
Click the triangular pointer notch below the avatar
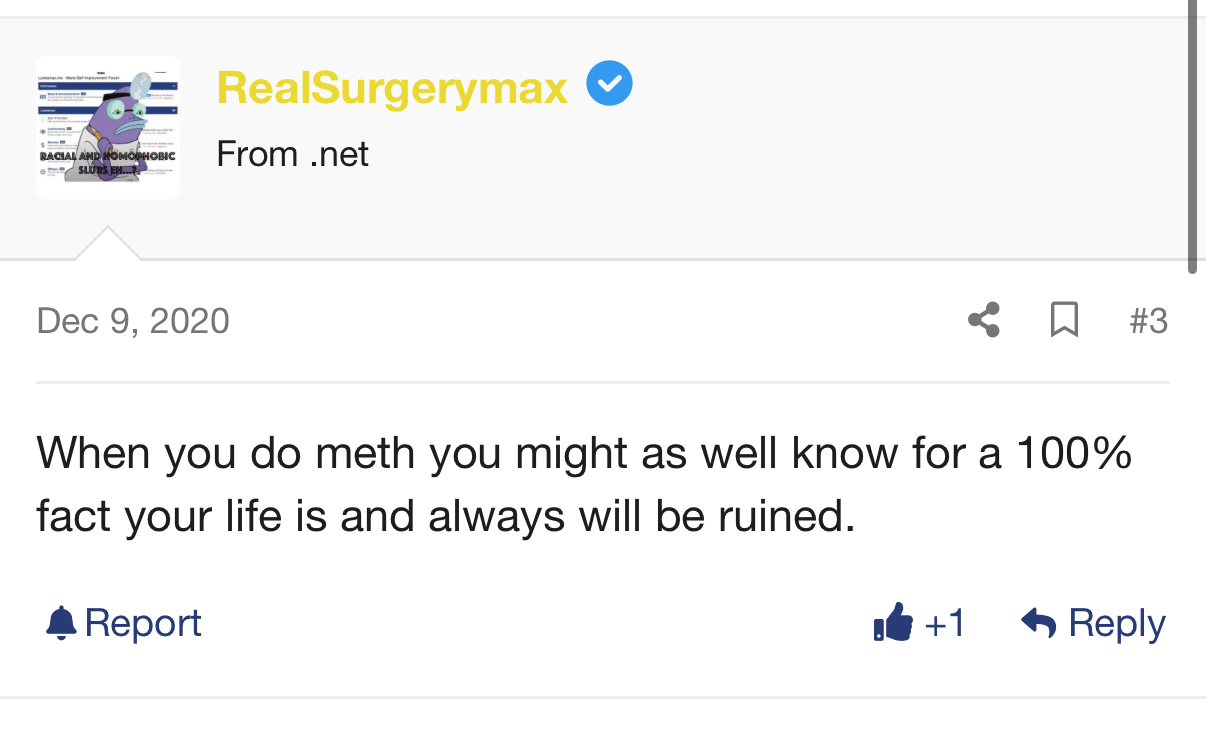[x=107, y=244]
